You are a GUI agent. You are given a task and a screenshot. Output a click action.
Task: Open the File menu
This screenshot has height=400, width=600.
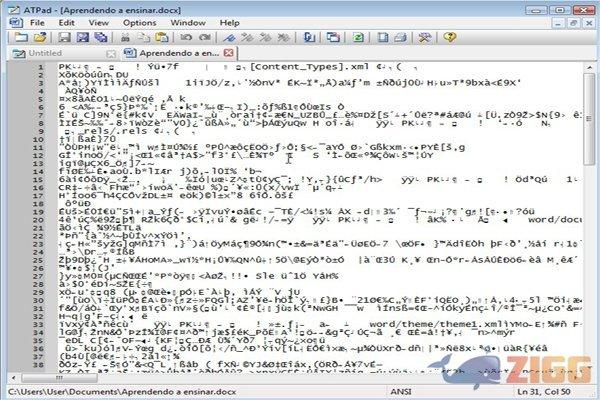pyautogui.click(x=37, y=21)
